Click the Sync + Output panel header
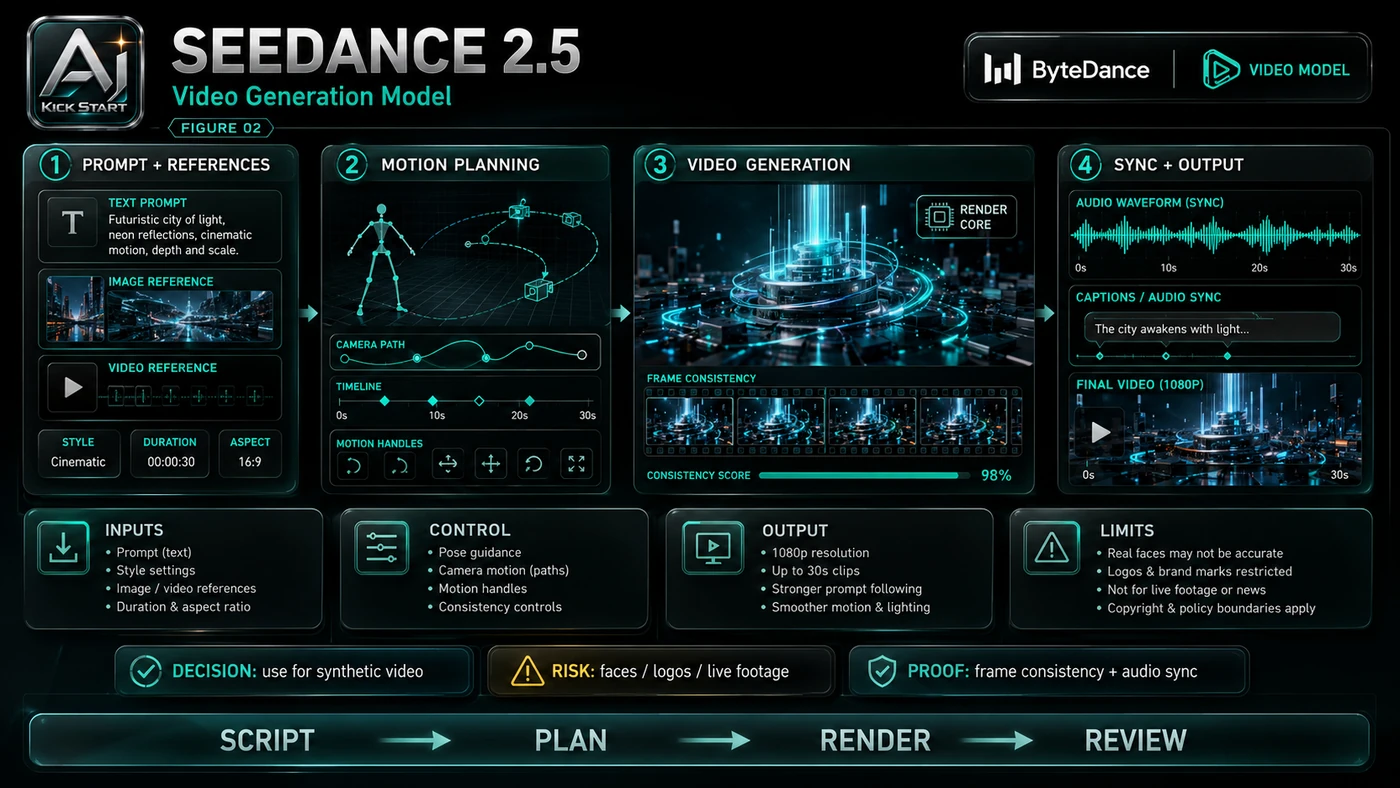The image size is (1400, 788). coord(1215,164)
